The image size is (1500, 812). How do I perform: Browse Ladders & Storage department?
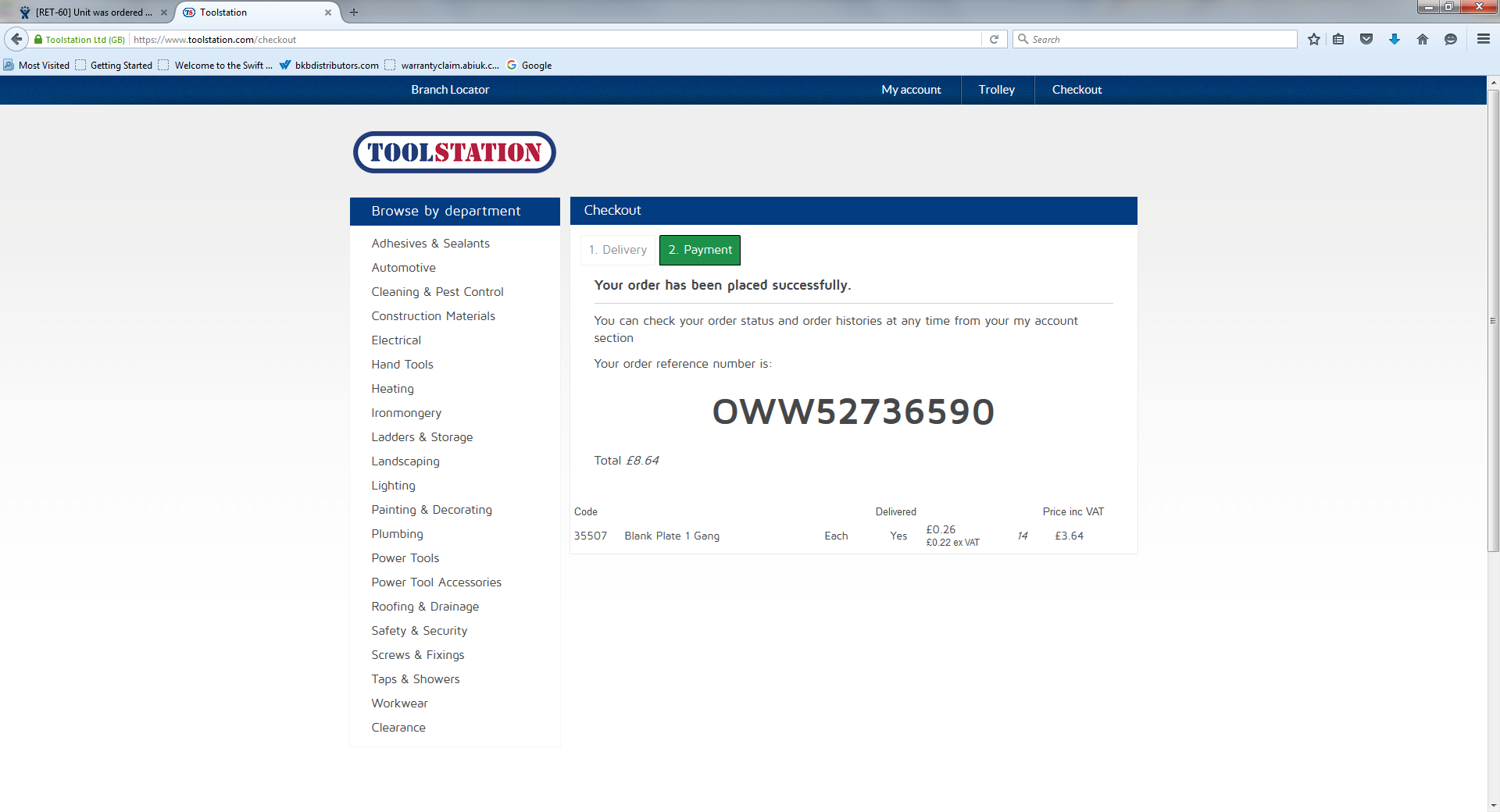point(422,437)
